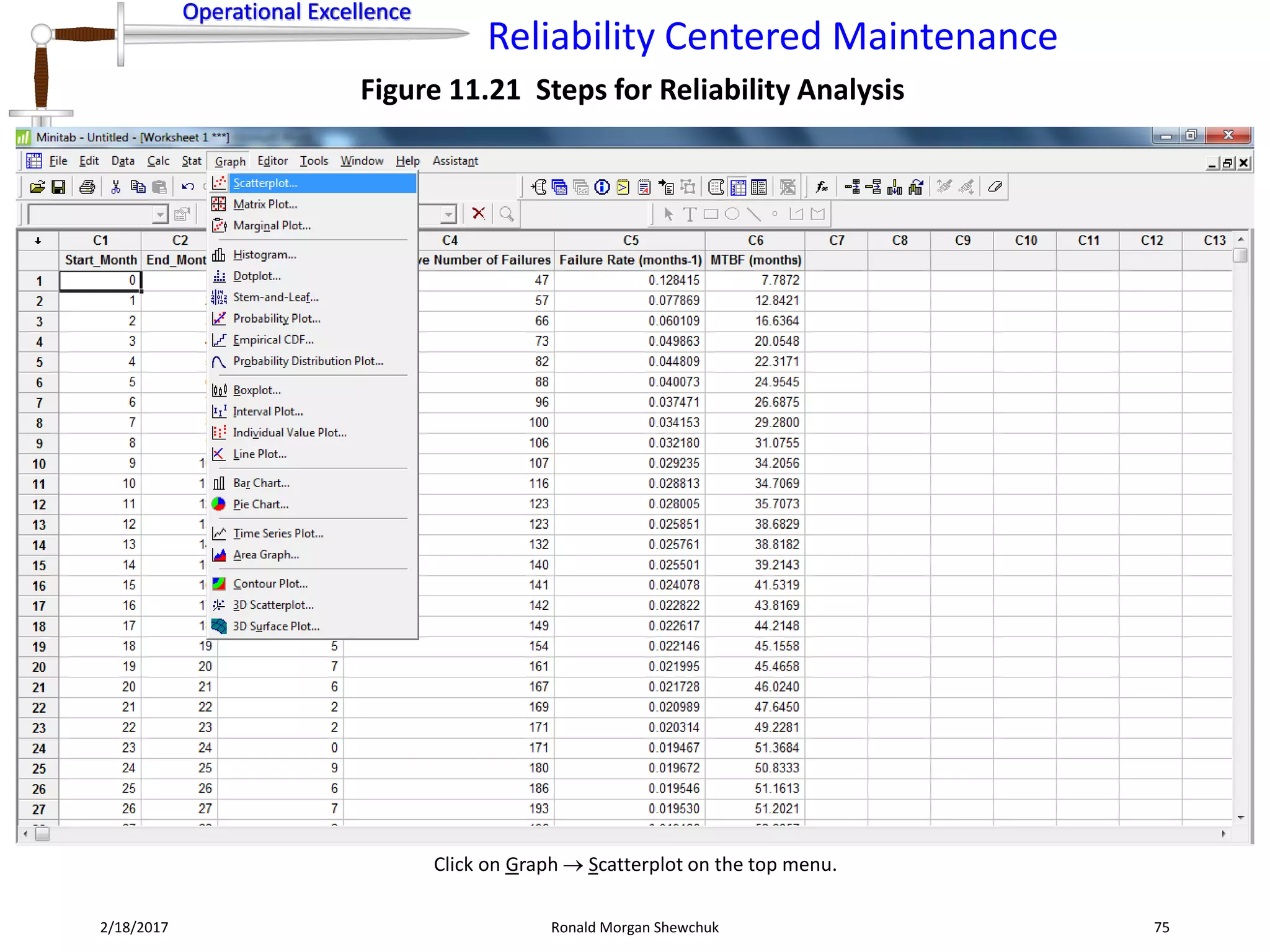This screenshot has width=1270, height=952.
Task: Click the Copy Cells icon
Action: pyautogui.click(x=138, y=187)
